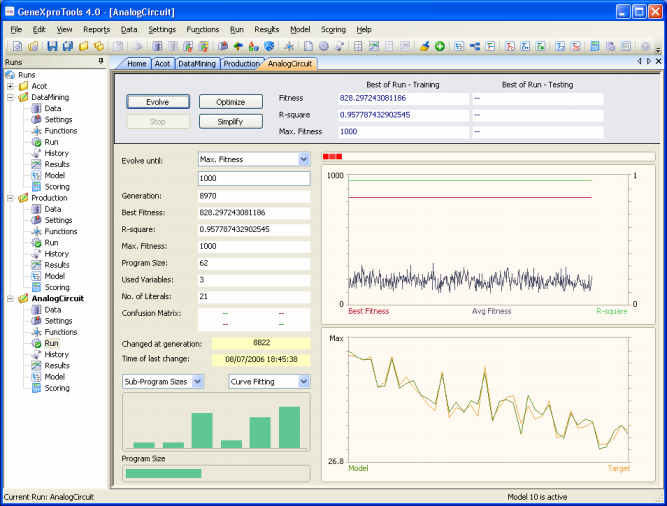Screen dimensions: 667x506
Task: Click the Simplify button
Action: tap(231, 122)
